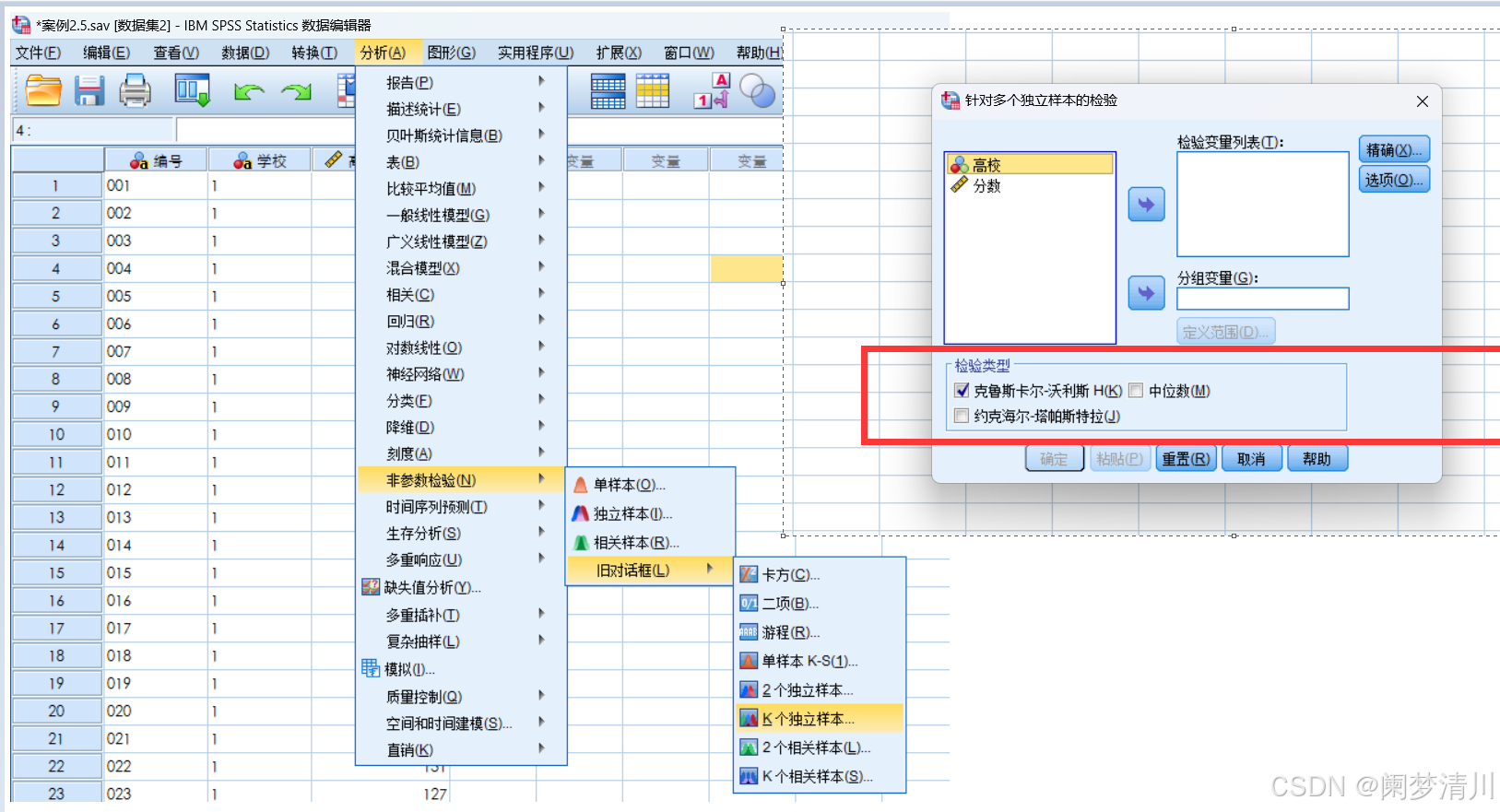Click the 2个相关样本(L) icon
The height and width of the screenshot is (812, 1500).
coord(749,747)
